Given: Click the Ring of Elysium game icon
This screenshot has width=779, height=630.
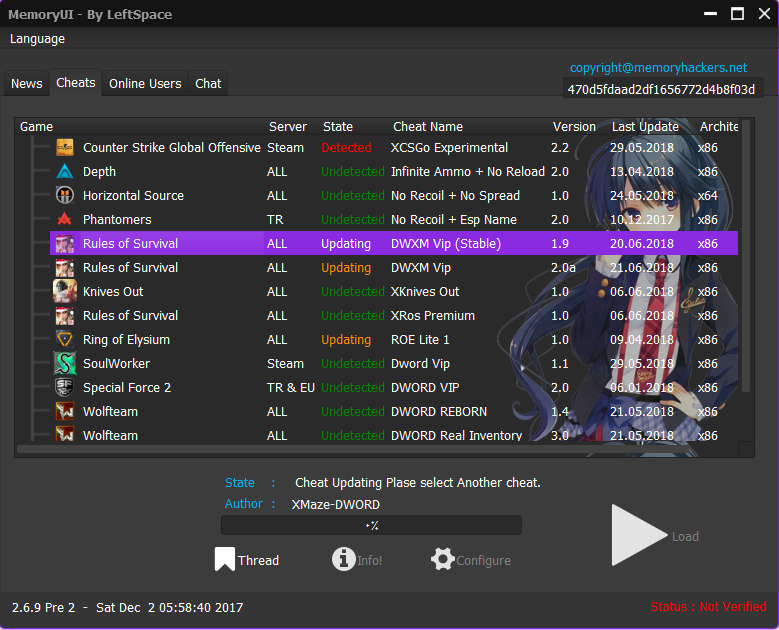Looking at the screenshot, I should click(x=65, y=339).
